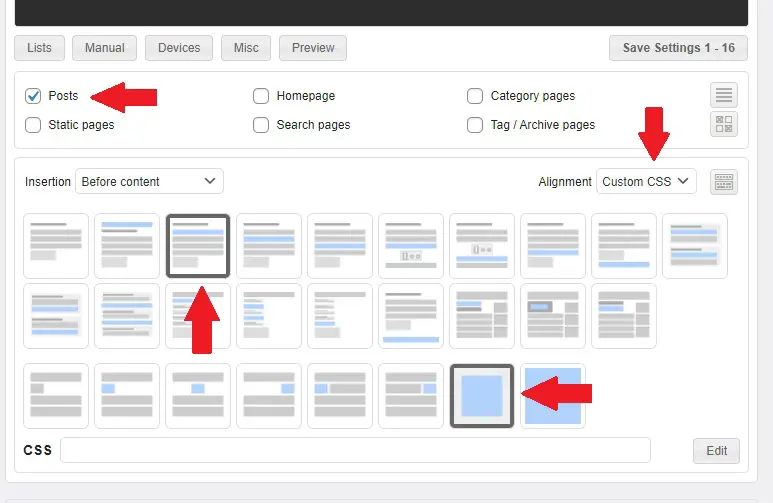Expand the Alignment dropdown showing Custom CSS

click(x=646, y=181)
